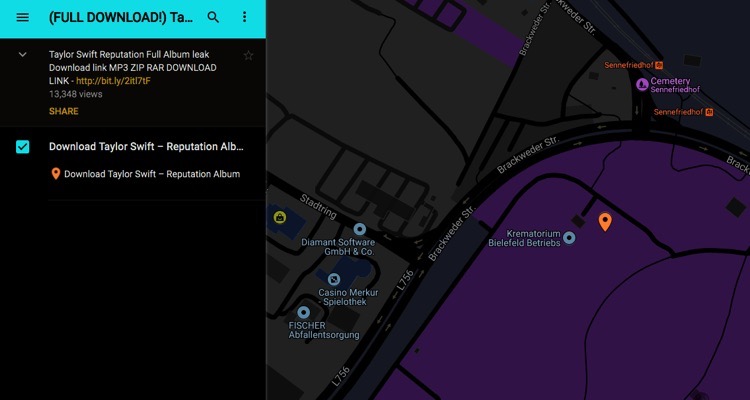The height and width of the screenshot is (400, 750).
Task: Open the three-dot overflow menu
Action: [x=244, y=17]
